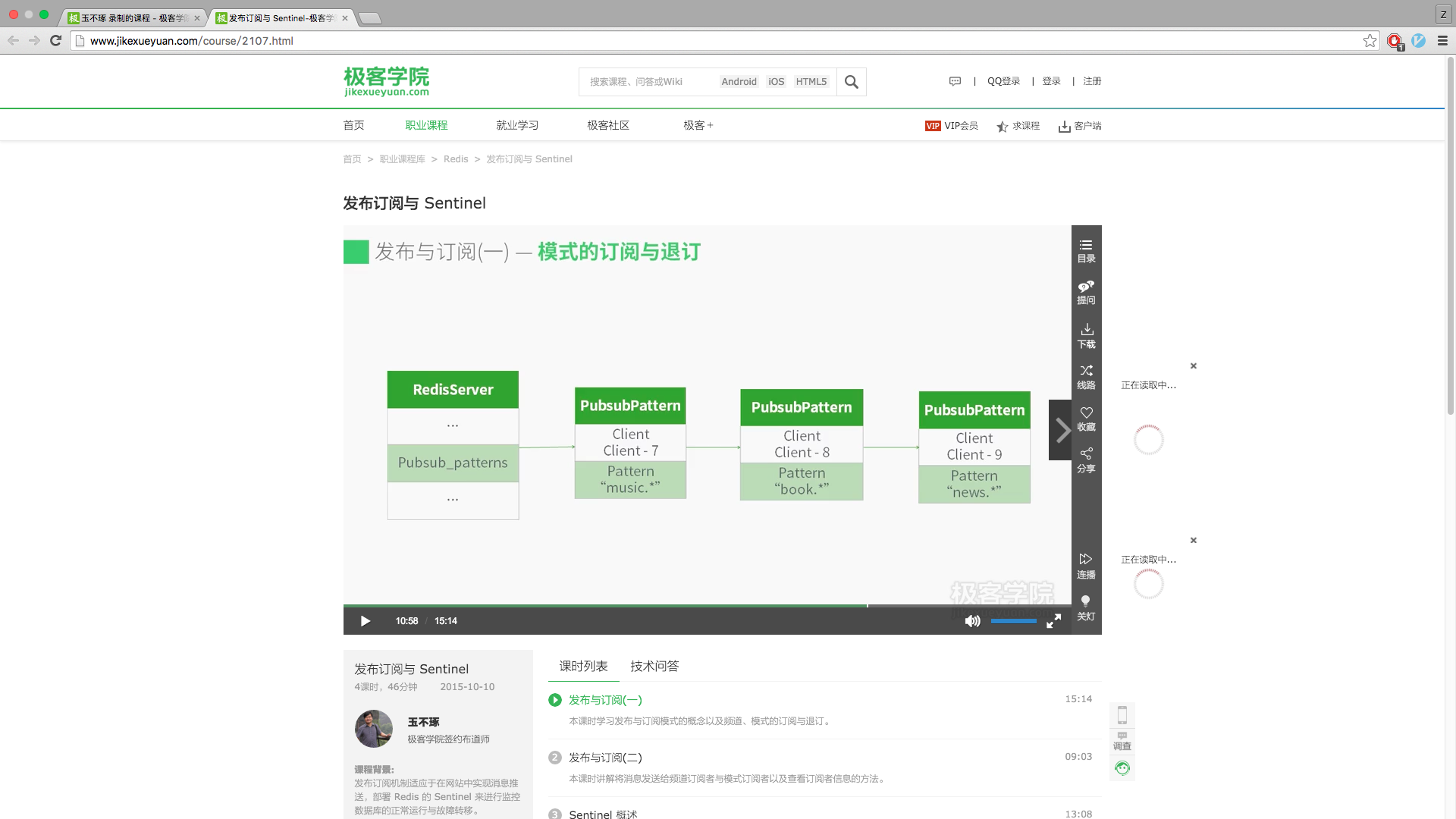Toggle 关灯 lights-off mode
The height and width of the screenshot is (819, 1456).
point(1086,607)
